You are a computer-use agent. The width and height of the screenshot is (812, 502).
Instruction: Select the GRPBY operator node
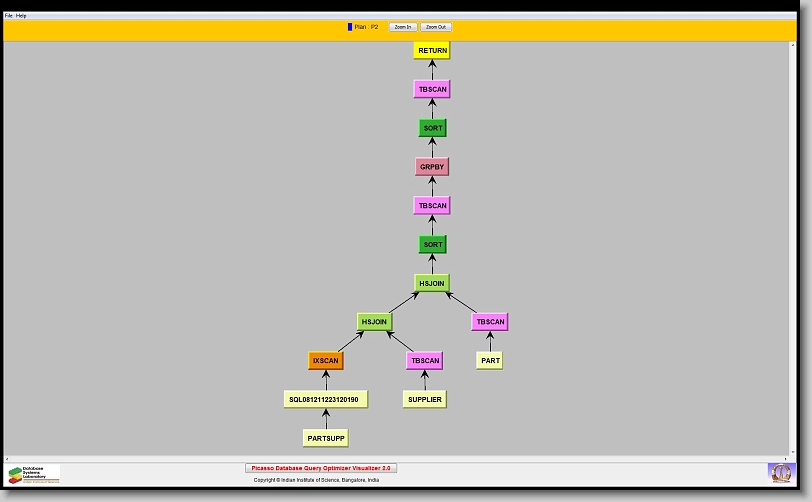click(x=432, y=167)
